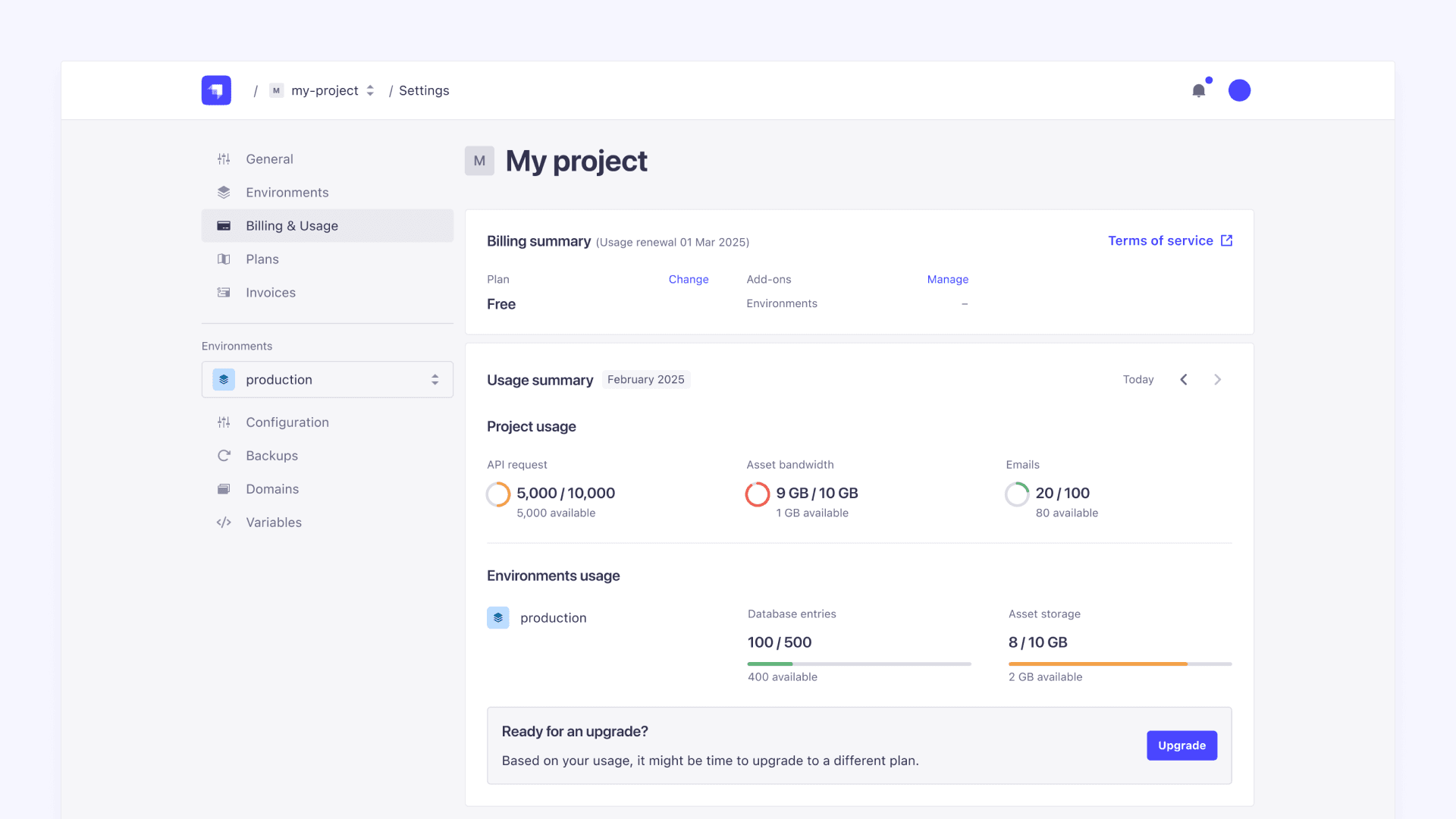
Task: Open notifications bell
Action: pos(1198,90)
